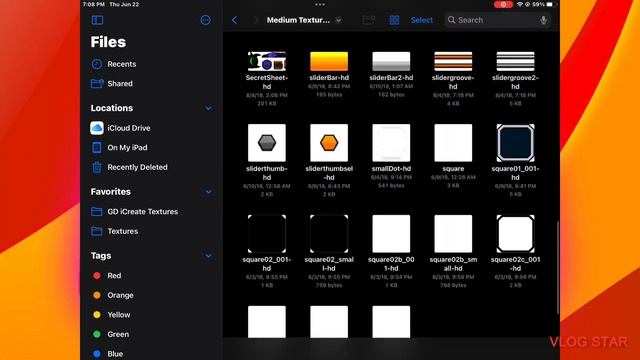The height and width of the screenshot is (360, 640).
Task: Tap the screen recording indicator in status bar
Action: coord(503,4)
